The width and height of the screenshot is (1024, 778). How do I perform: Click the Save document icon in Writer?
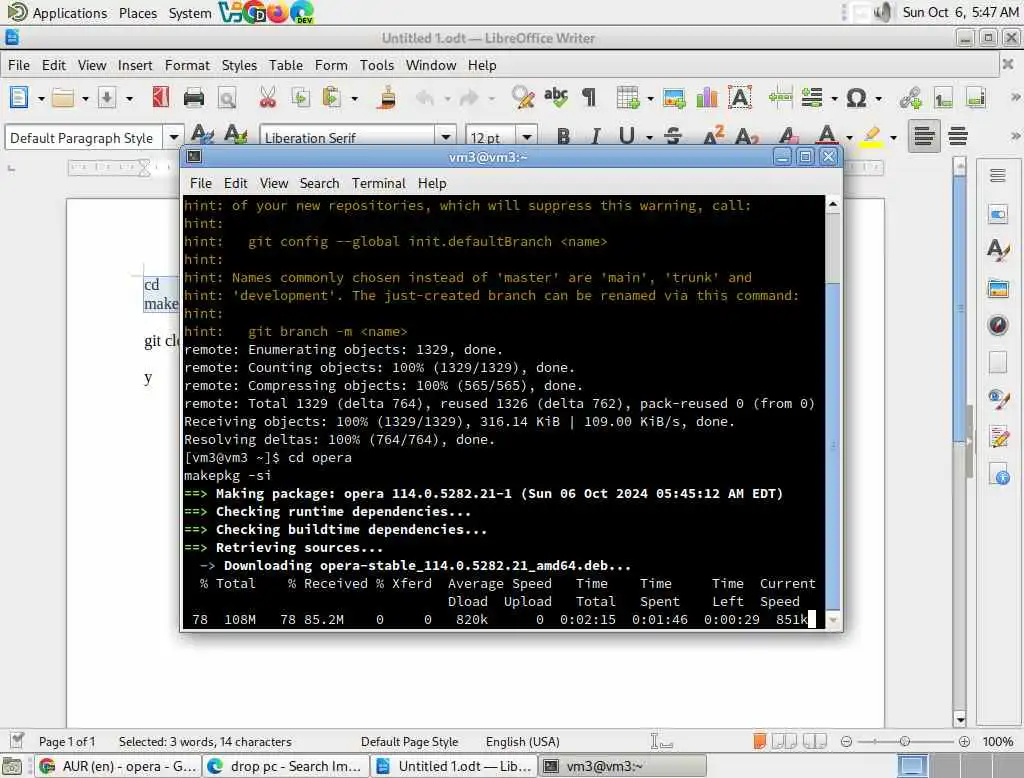107,98
